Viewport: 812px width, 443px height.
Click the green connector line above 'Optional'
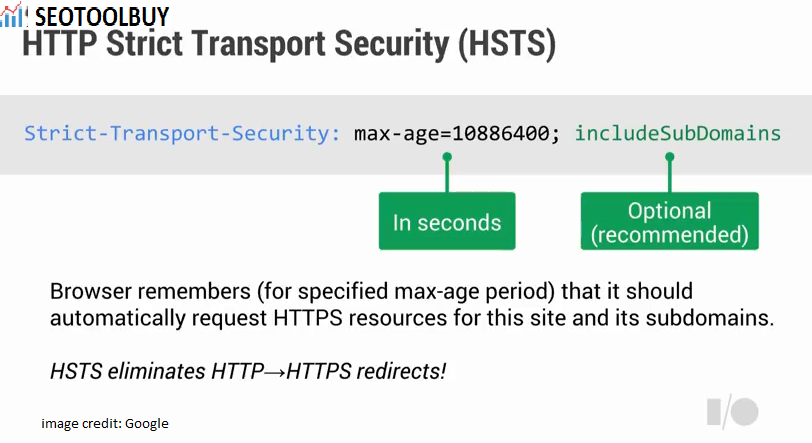coord(670,177)
